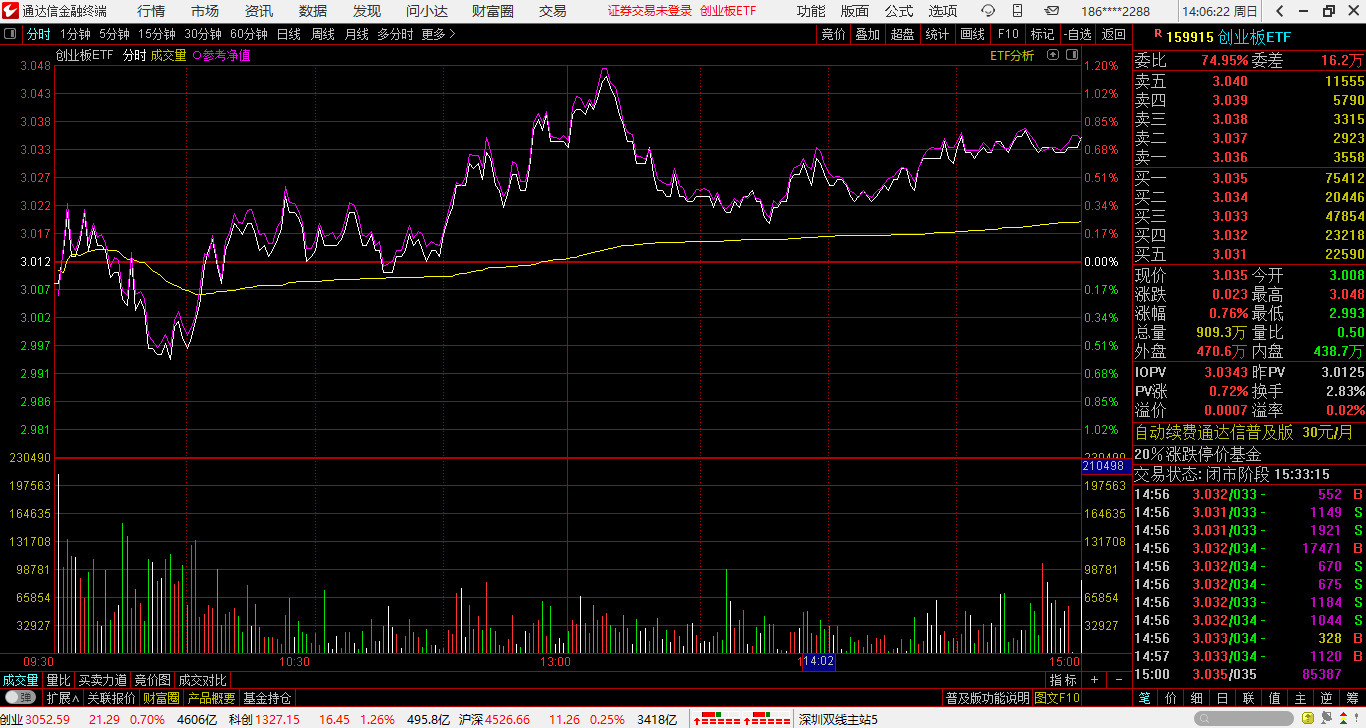Click the panel layout icon beside ETF分析

click(x=1052, y=56)
